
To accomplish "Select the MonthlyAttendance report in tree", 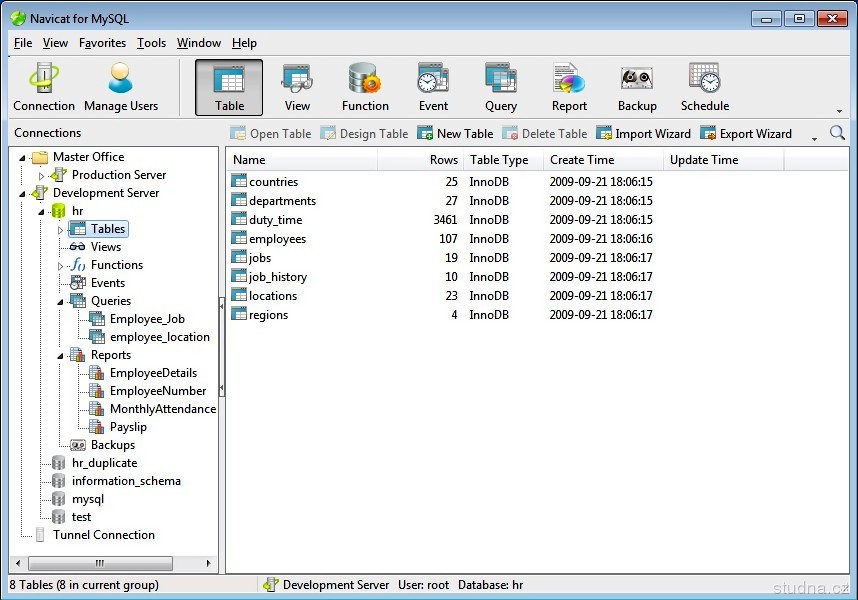I will tap(162, 409).
